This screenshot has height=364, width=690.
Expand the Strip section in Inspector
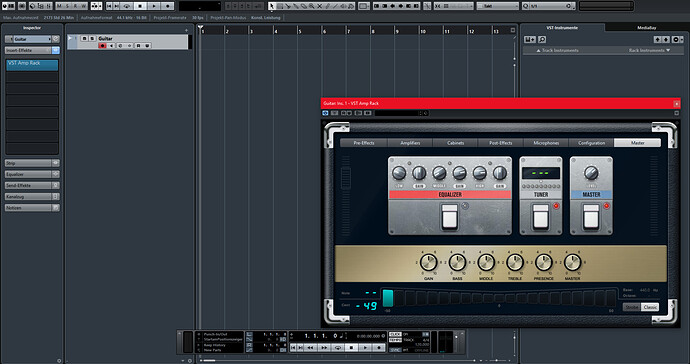(x=29, y=163)
